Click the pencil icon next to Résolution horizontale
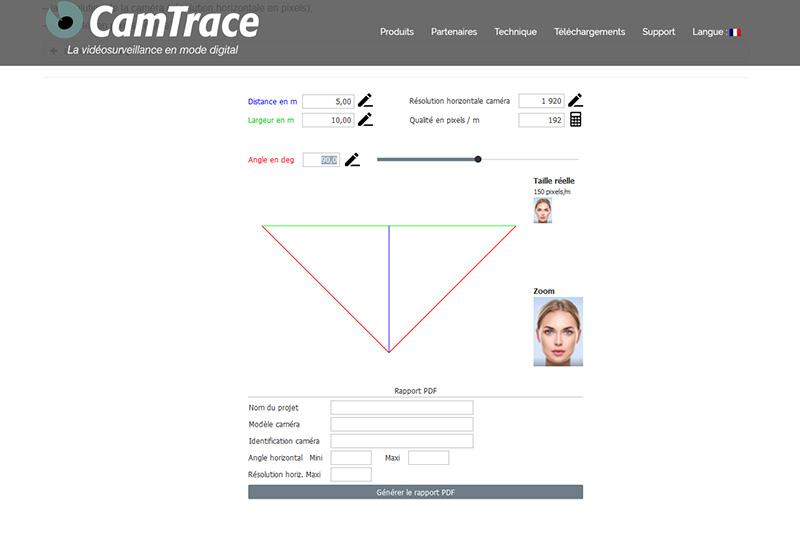 click(x=575, y=100)
